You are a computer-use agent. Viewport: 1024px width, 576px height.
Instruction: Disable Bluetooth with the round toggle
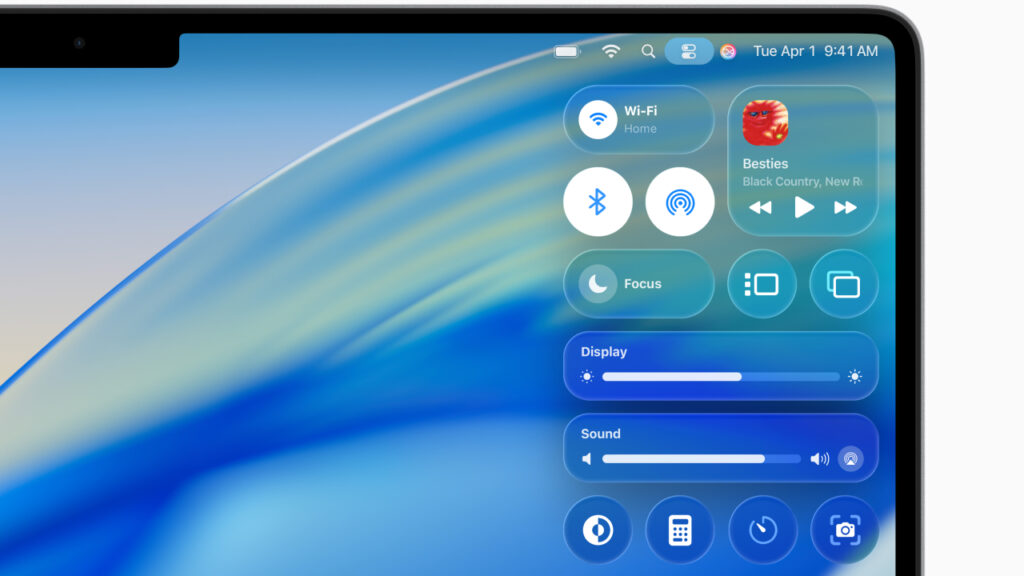(x=598, y=202)
